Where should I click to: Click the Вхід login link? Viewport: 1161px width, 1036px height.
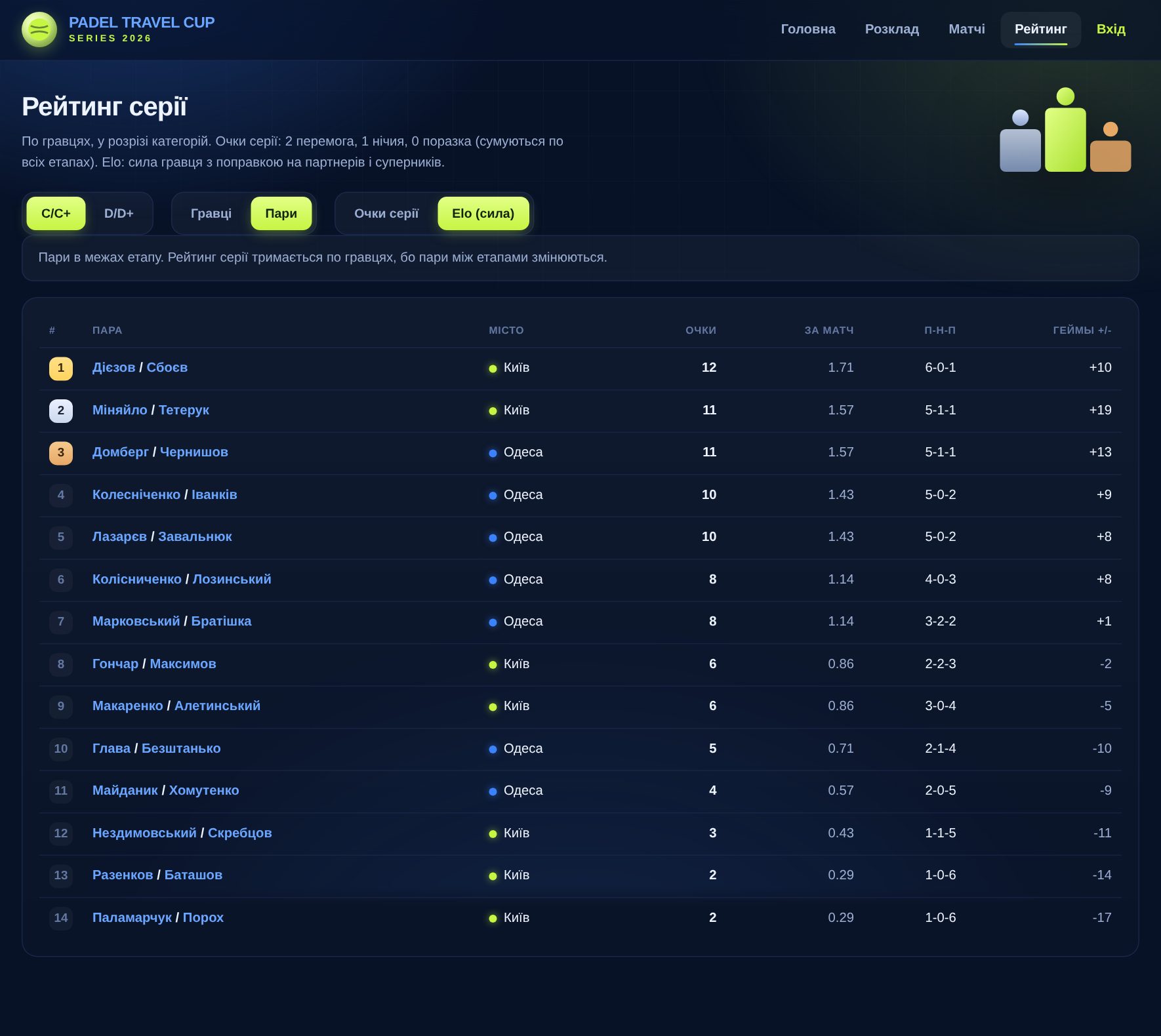coord(1111,30)
